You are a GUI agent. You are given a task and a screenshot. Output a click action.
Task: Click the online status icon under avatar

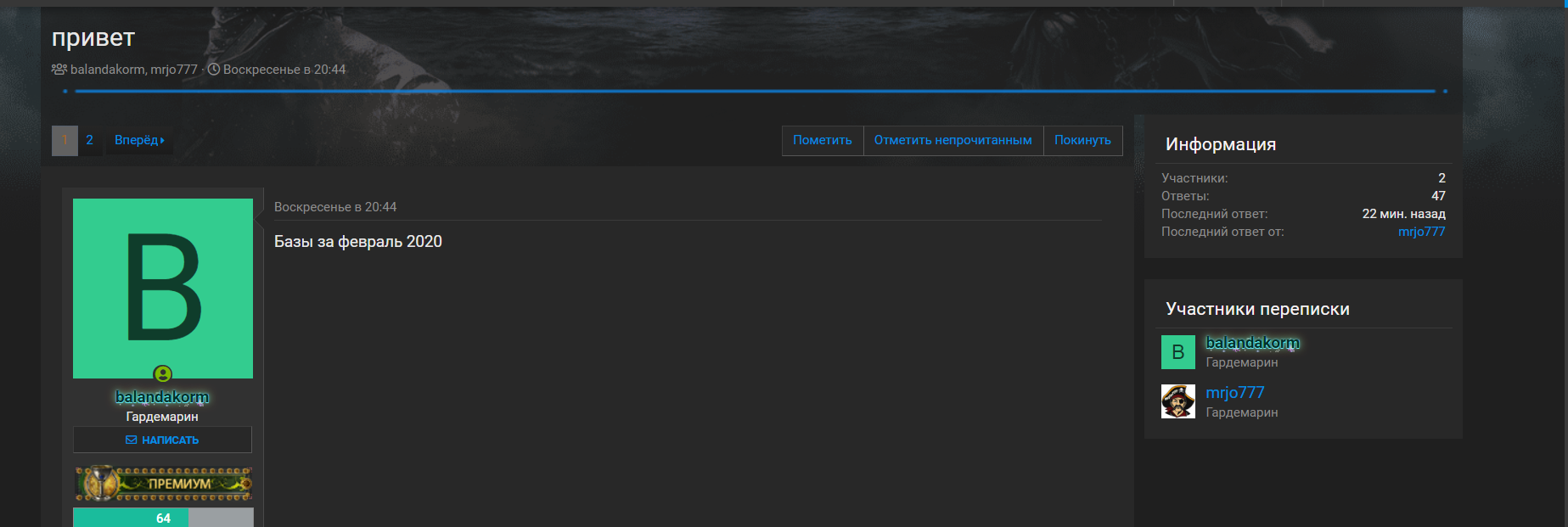coord(162,373)
